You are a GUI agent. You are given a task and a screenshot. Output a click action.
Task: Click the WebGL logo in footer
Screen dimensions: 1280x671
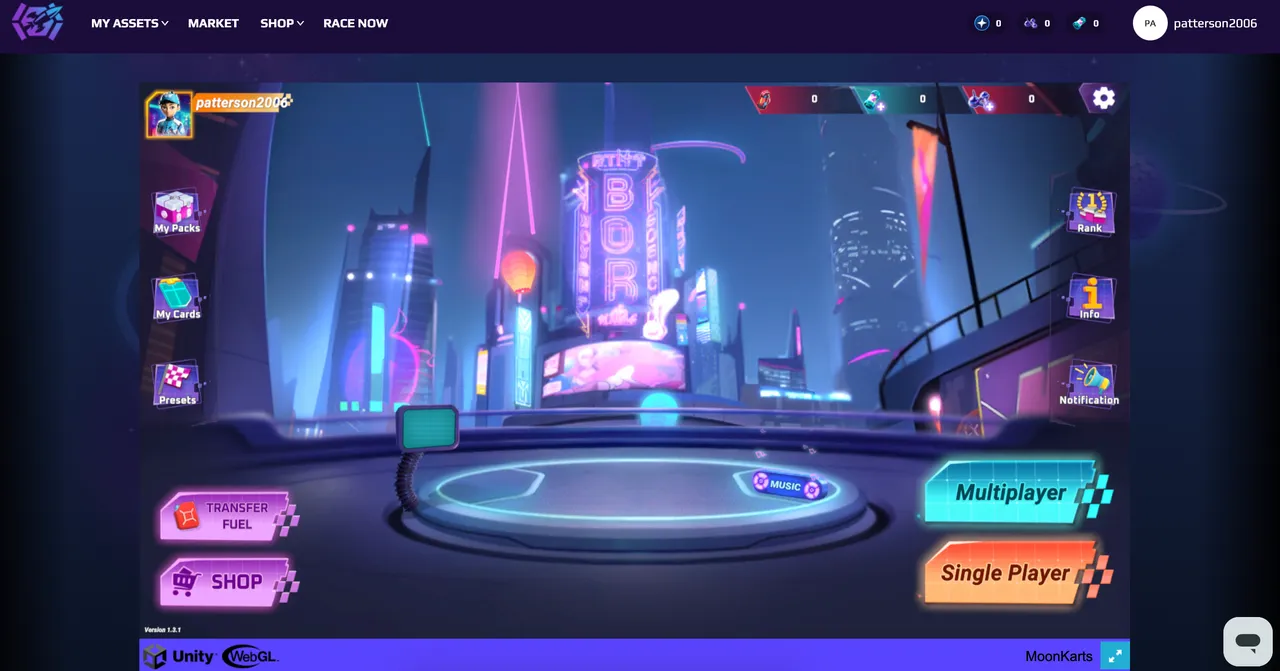[x=250, y=656]
